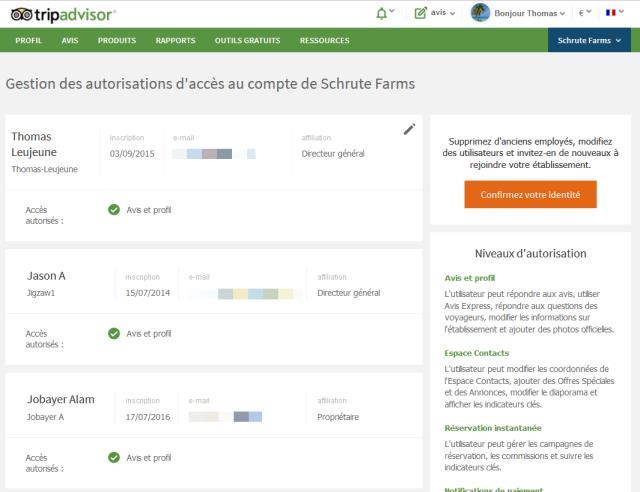
Task: Click the French flag icon
Action: point(611,13)
